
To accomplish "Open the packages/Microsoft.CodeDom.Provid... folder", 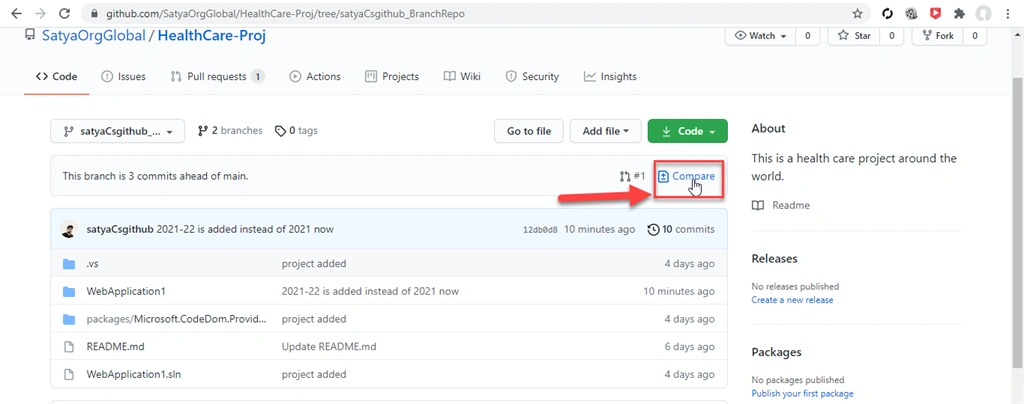I will click(177, 319).
